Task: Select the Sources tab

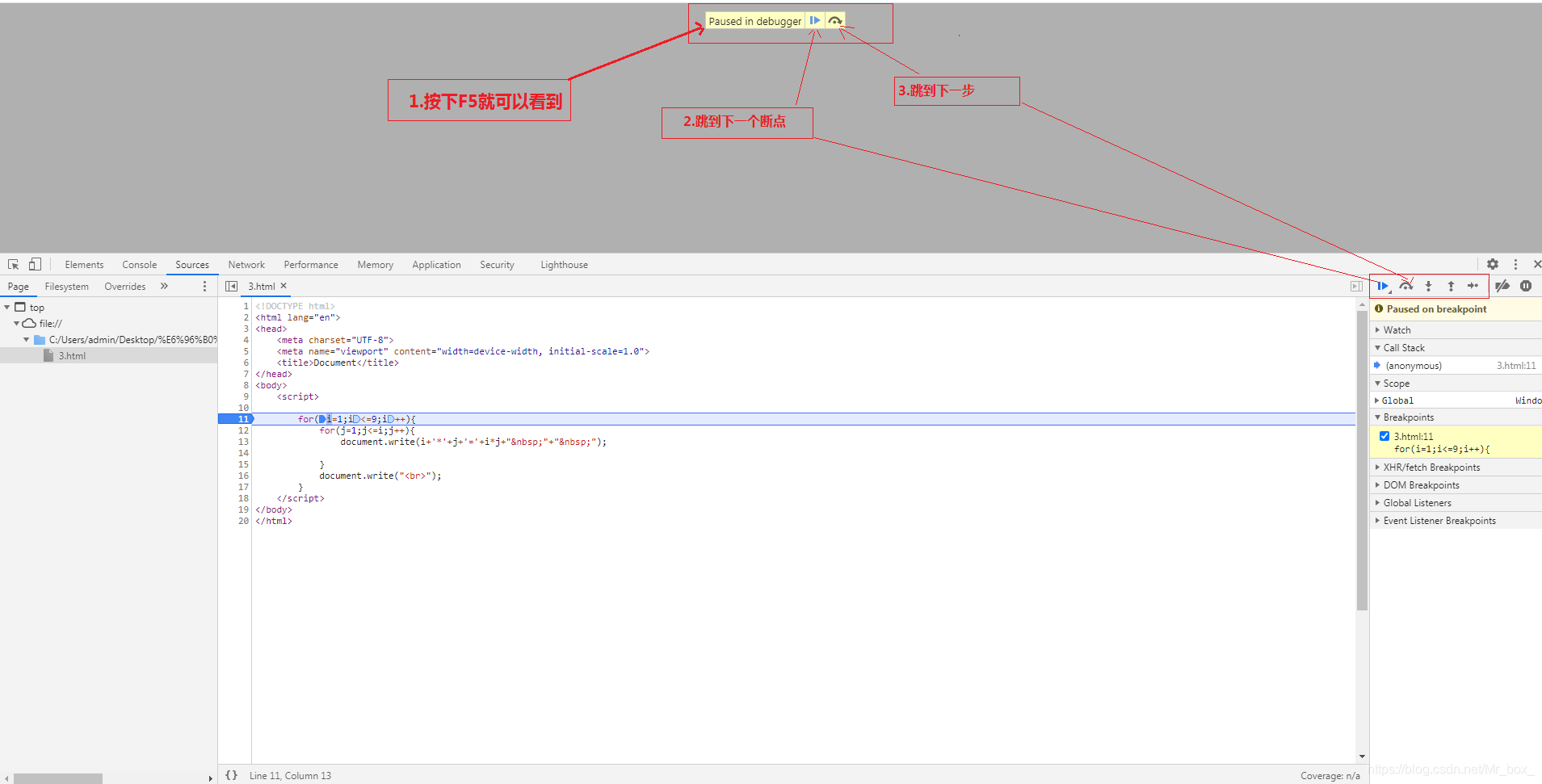Action: click(x=192, y=265)
